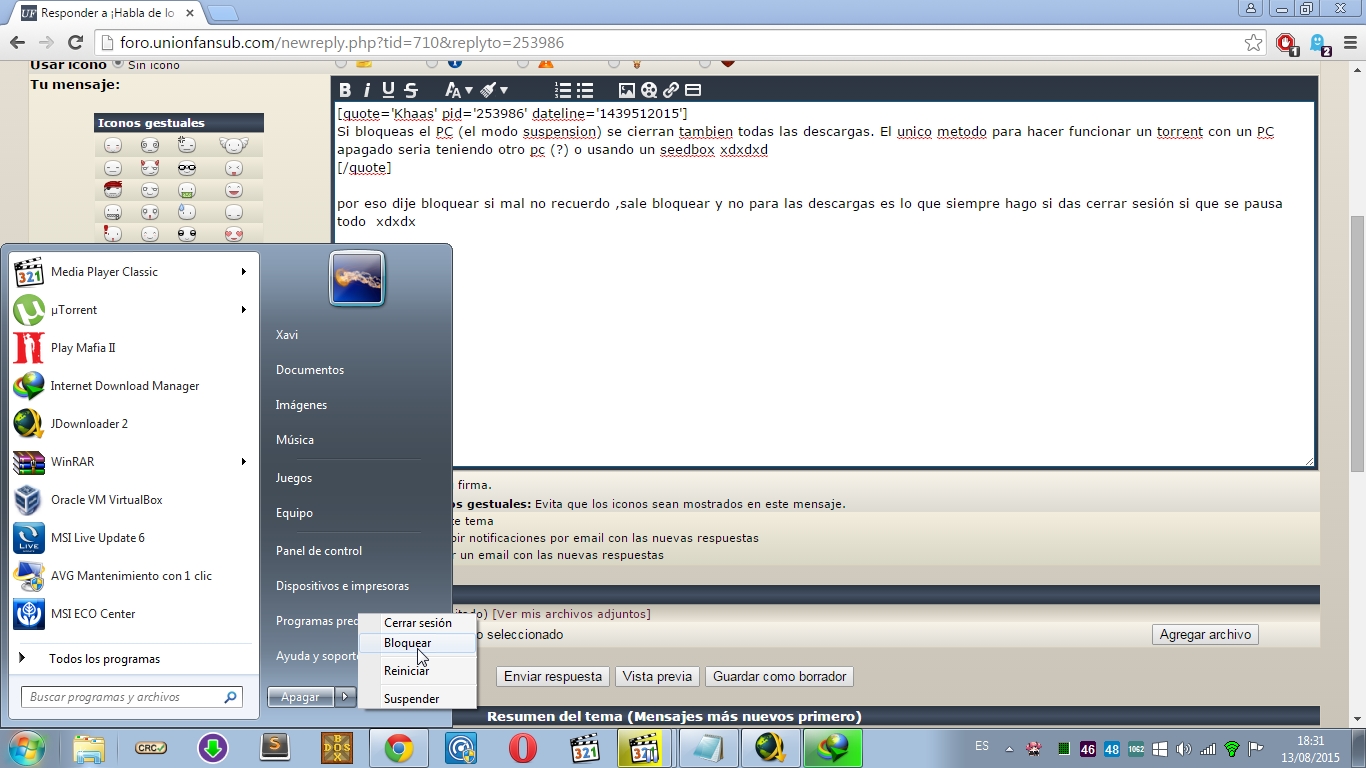Open the arrow next to the Apagar button
This screenshot has width=1366, height=768.
[x=345, y=697]
